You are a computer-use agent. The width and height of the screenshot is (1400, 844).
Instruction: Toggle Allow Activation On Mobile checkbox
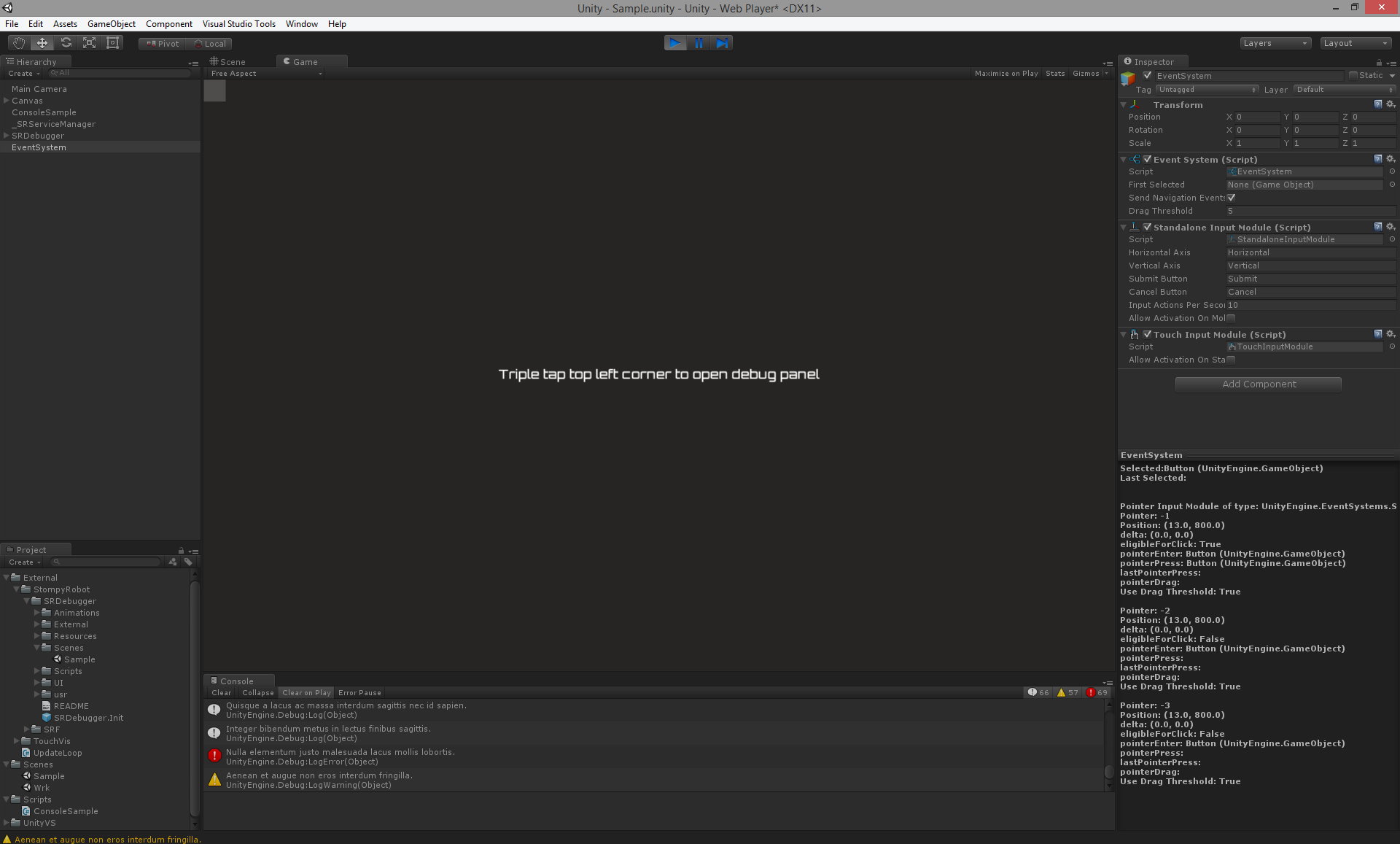click(x=1231, y=318)
